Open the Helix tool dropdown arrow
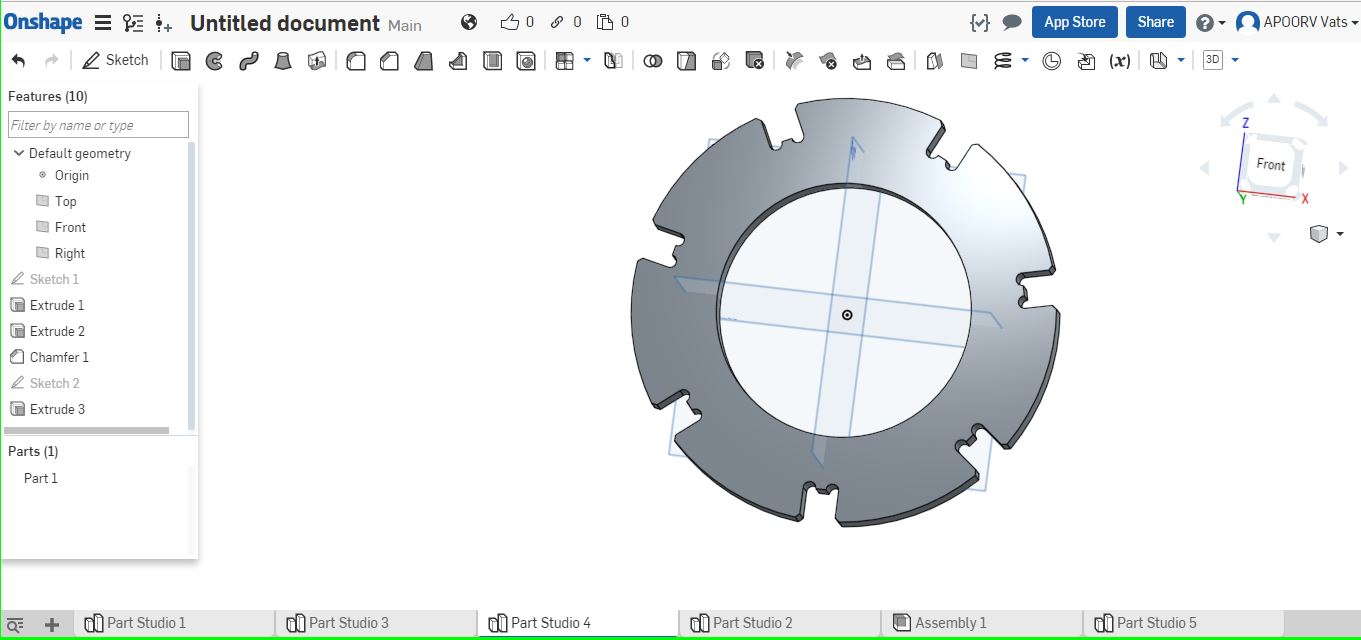Image resolution: width=1361 pixels, height=640 pixels. (1025, 60)
